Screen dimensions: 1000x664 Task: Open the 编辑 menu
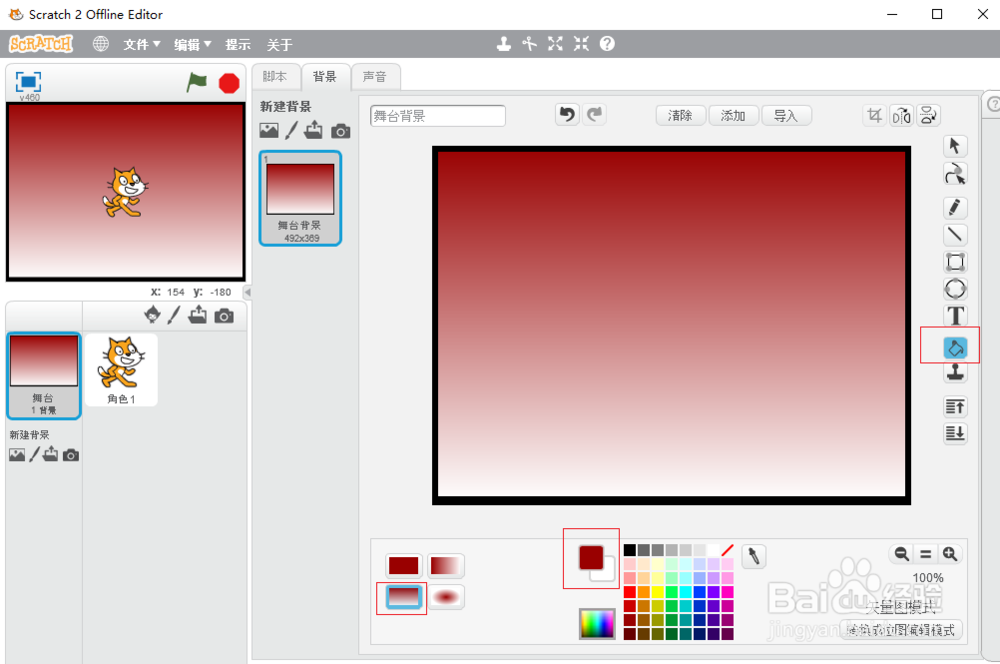(x=193, y=44)
